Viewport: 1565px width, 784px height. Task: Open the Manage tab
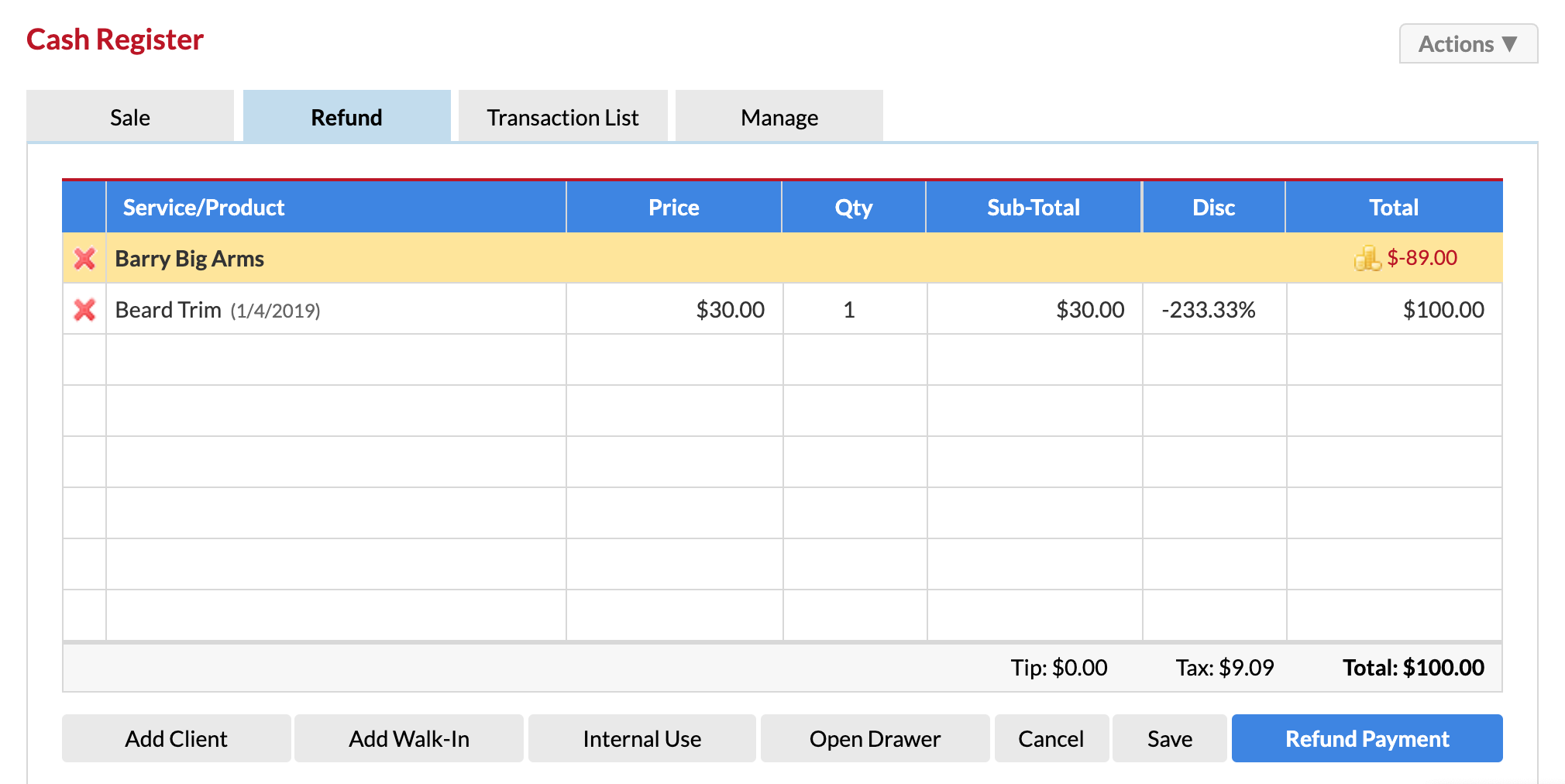(779, 117)
